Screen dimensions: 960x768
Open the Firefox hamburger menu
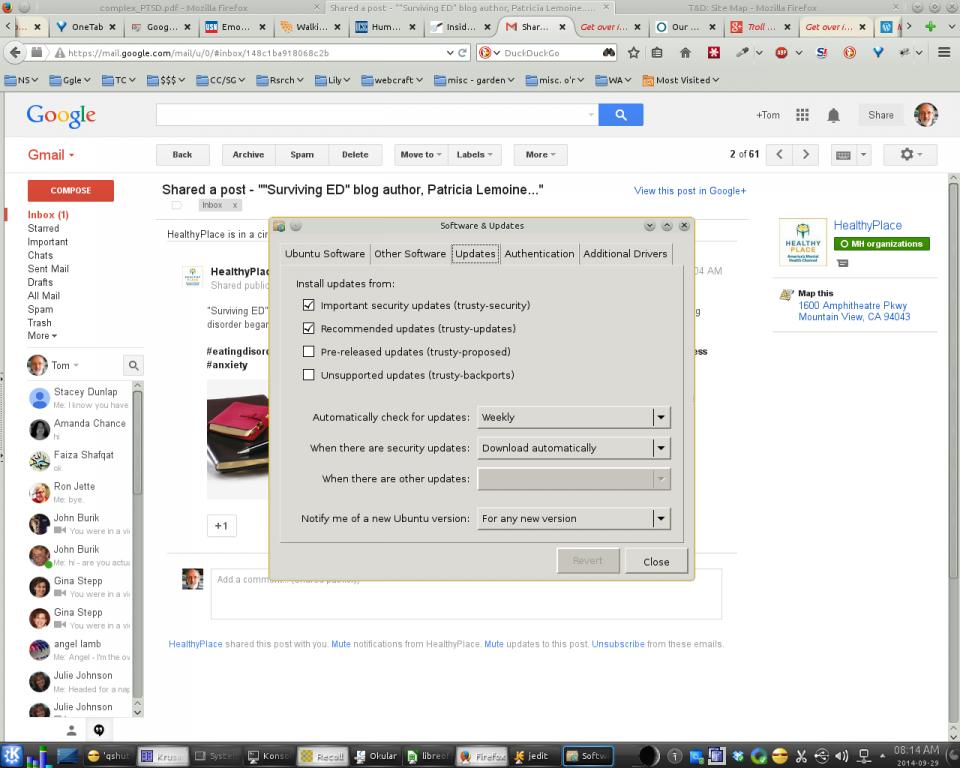944,52
